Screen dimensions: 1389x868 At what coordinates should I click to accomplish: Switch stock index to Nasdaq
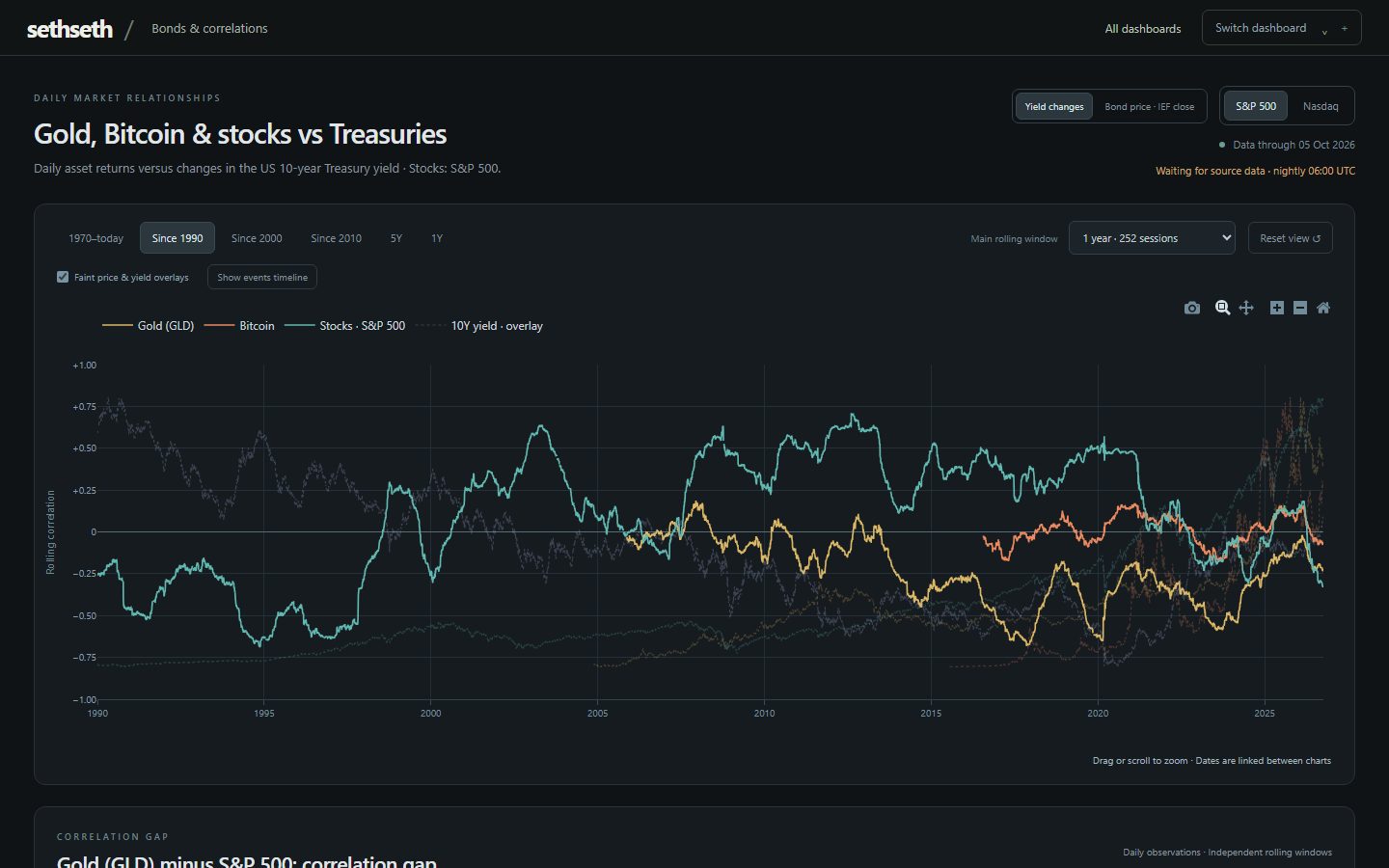coord(1321,106)
